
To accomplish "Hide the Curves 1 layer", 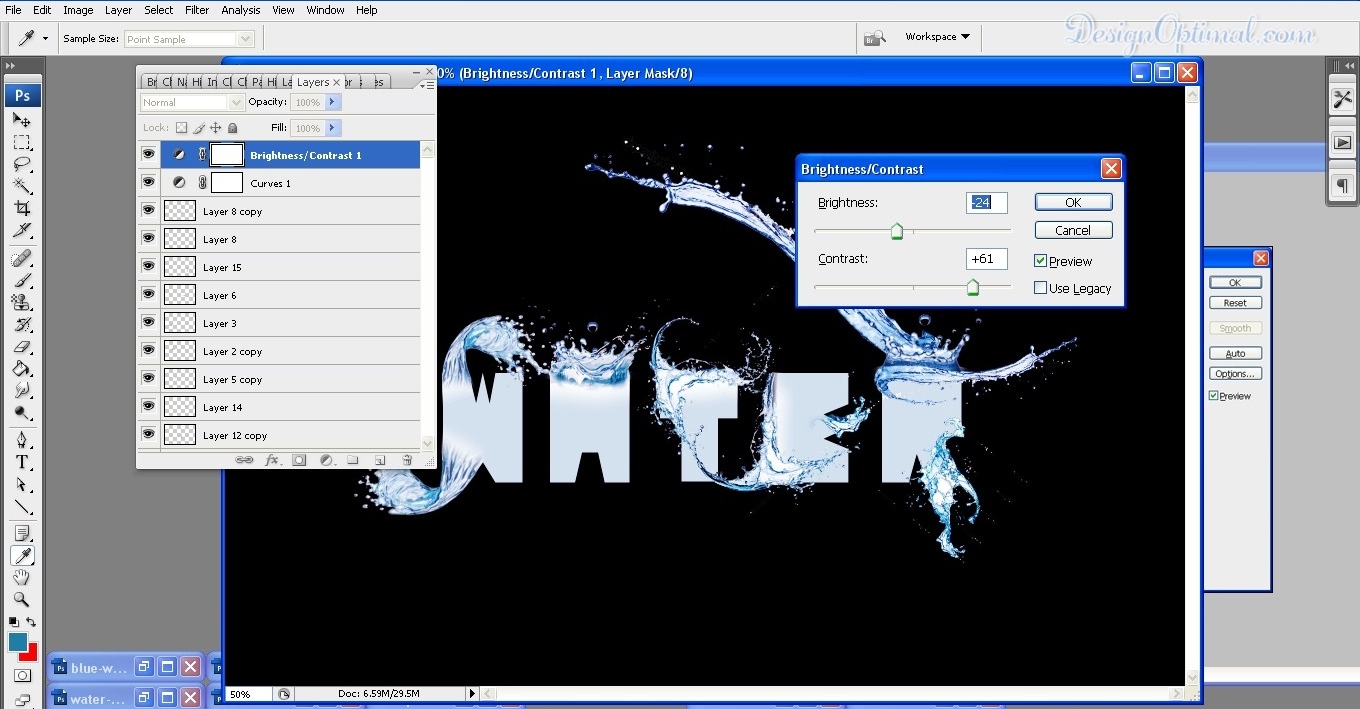I will coord(148,183).
